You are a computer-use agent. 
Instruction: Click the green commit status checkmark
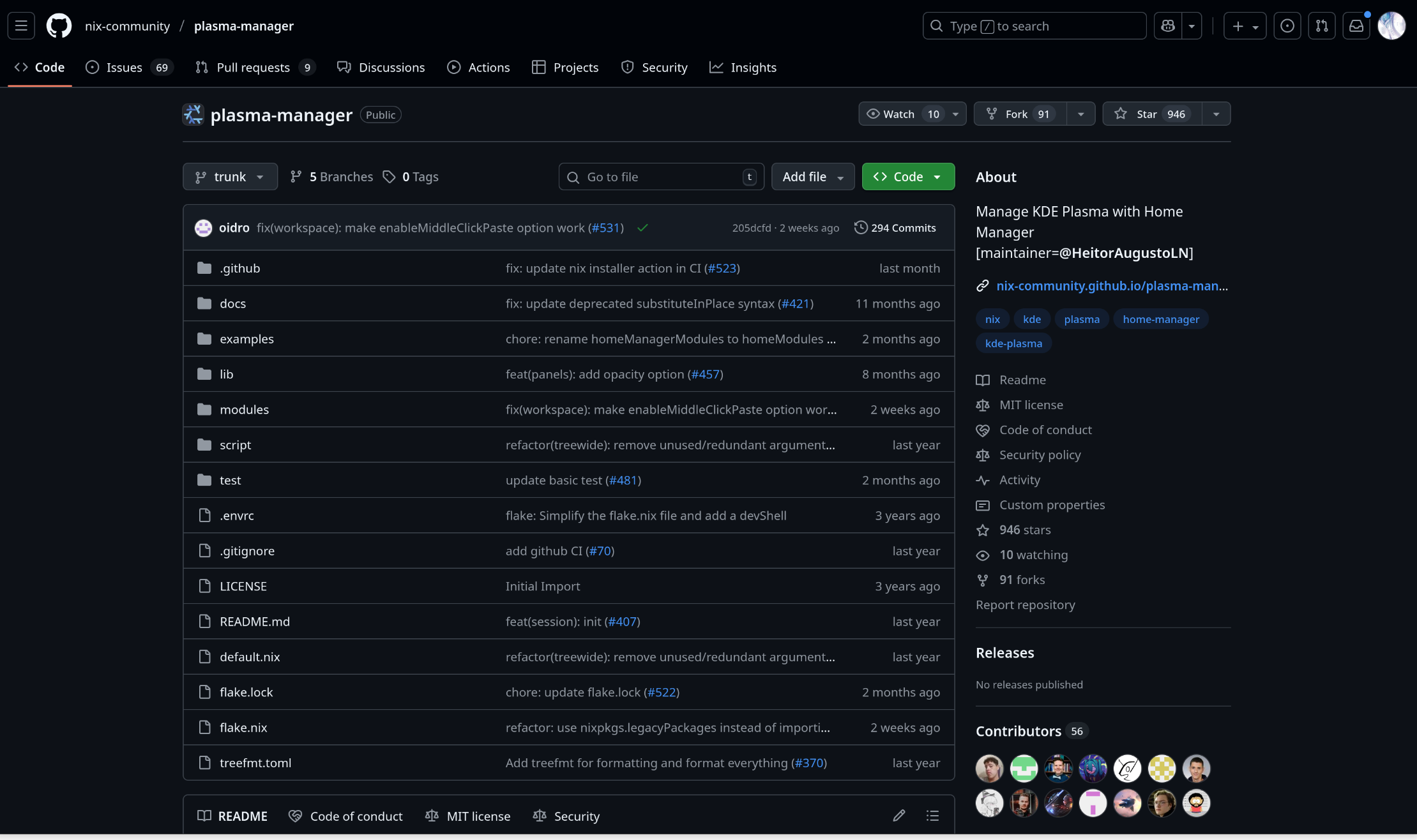[642, 228]
